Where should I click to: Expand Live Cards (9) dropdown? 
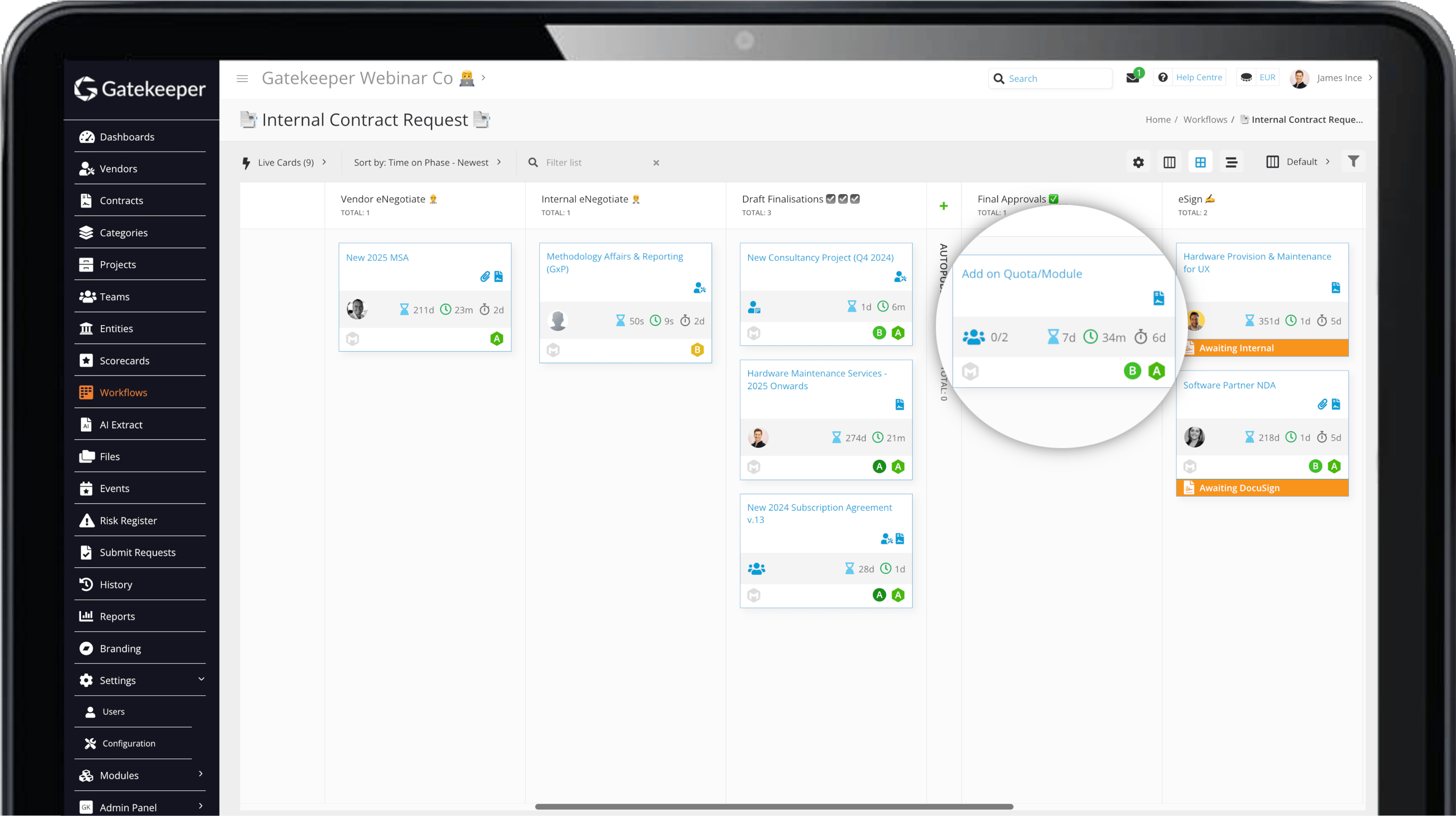(285, 162)
